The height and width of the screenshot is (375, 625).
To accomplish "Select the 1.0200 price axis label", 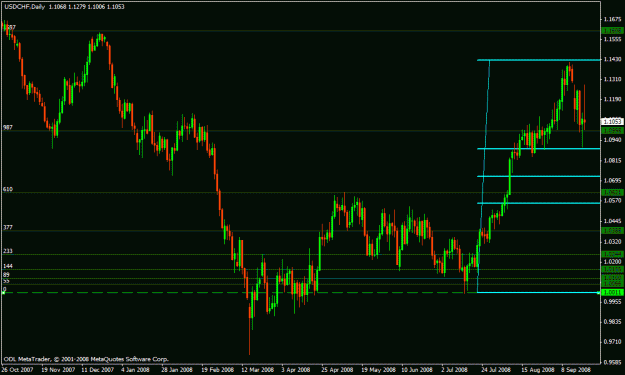I will [612, 262].
